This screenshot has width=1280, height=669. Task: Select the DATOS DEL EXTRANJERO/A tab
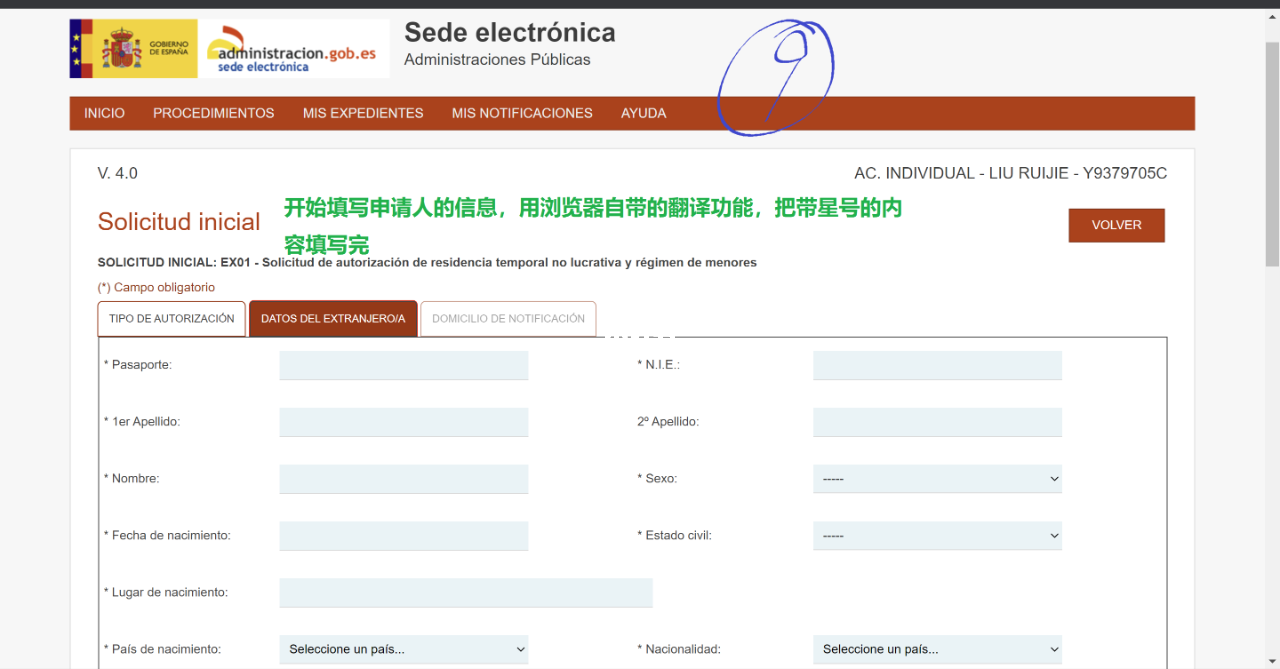[x=333, y=319]
